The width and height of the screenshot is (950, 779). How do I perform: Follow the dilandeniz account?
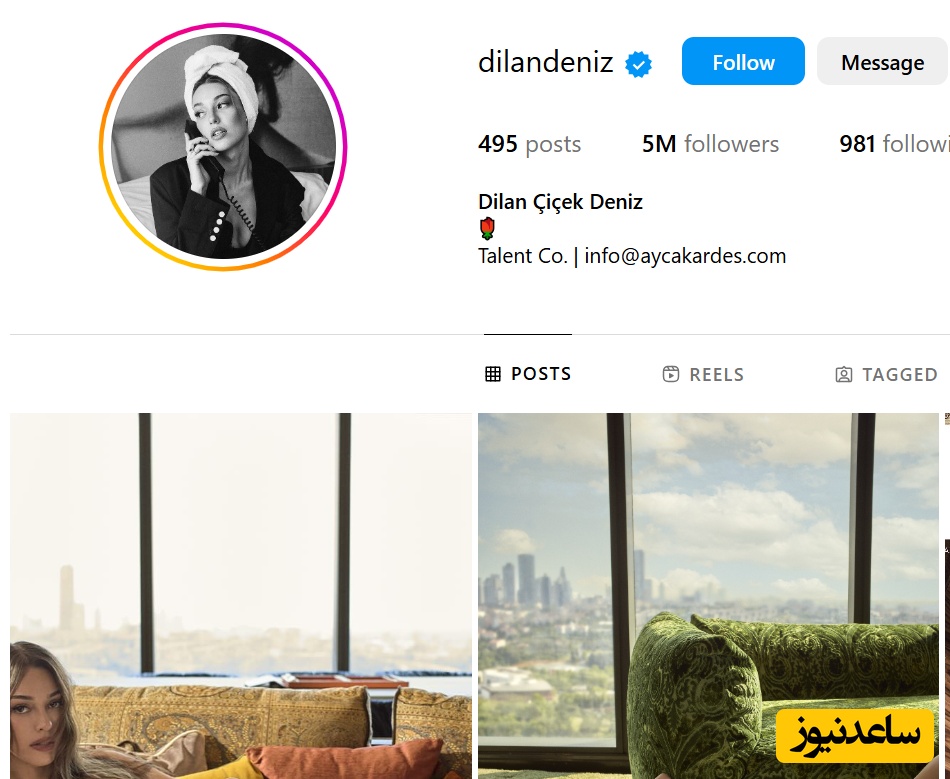tap(743, 61)
